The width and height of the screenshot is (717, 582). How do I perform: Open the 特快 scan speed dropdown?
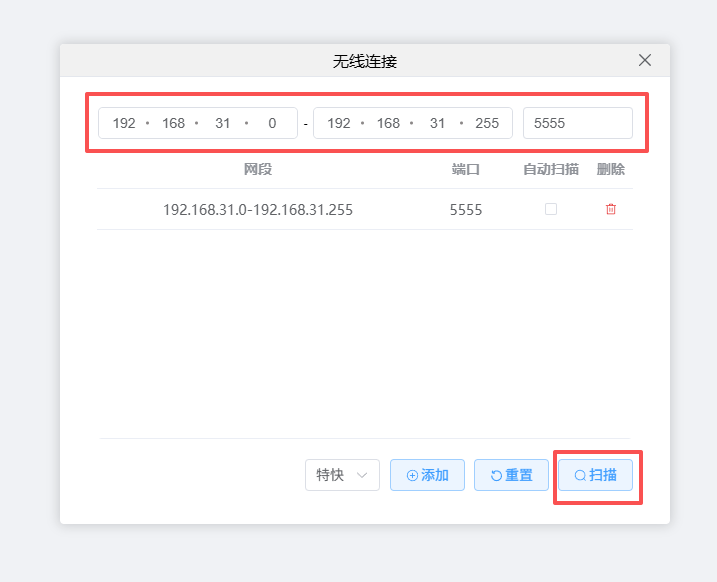click(x=342, y=475)
